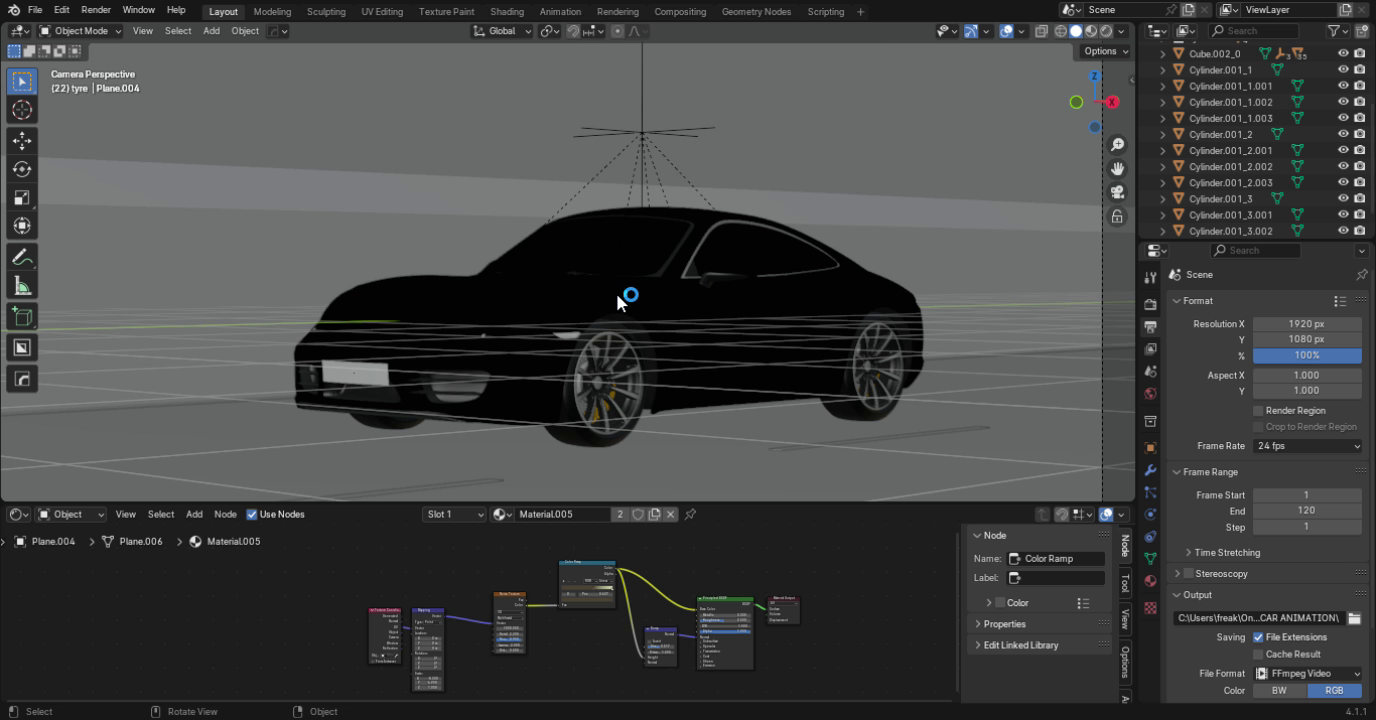1376x720 pixels.
Task: Hide Cylinder.001_1.002 in viewport
Action: pos(1343,102)
